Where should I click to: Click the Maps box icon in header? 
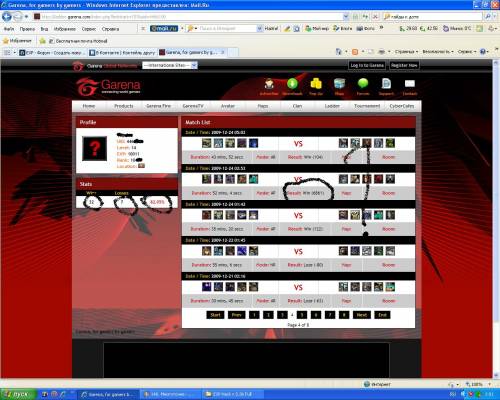(x=339, y=84)
